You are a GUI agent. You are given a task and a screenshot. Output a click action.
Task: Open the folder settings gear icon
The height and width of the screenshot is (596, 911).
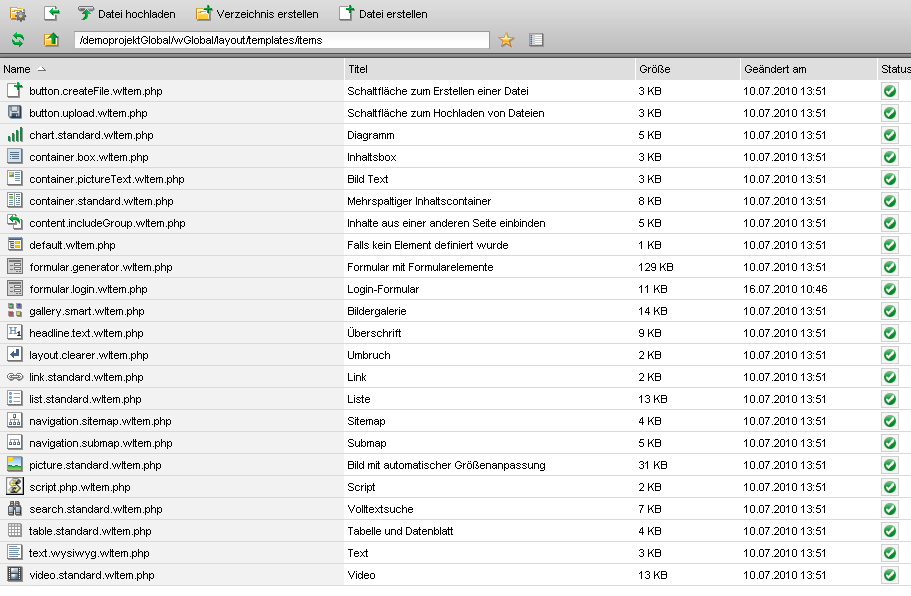tap(18, 13)
